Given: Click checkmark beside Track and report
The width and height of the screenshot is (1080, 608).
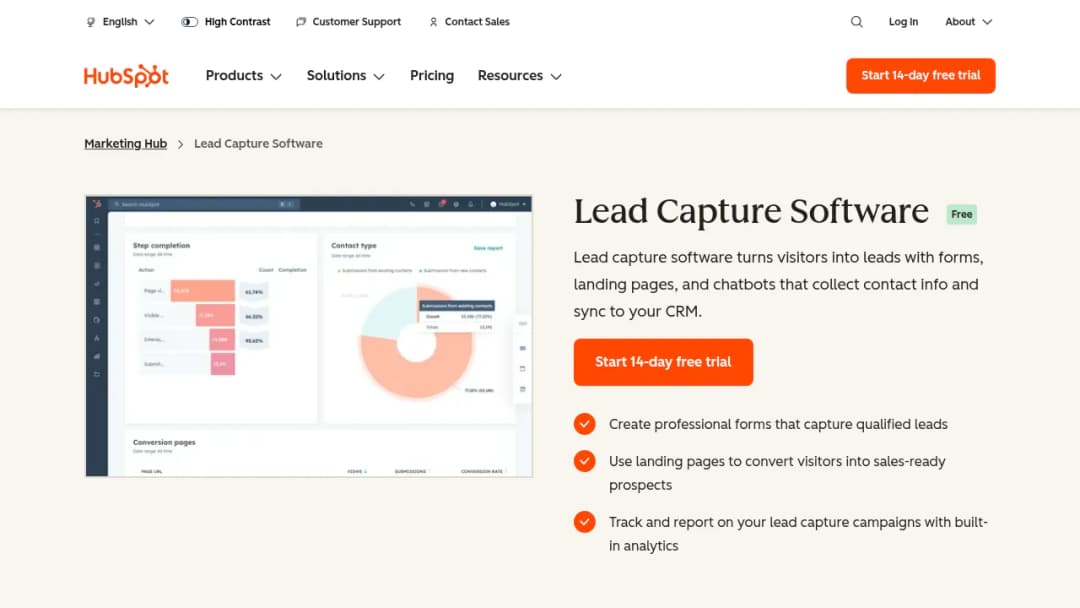Looking at the screenshot, I should point(585,522).
